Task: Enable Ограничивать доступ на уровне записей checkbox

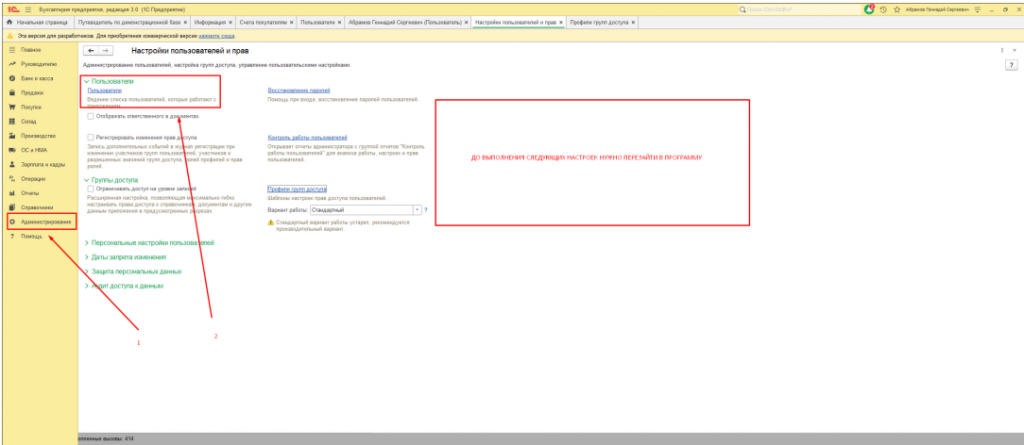Action: [90, 188]
